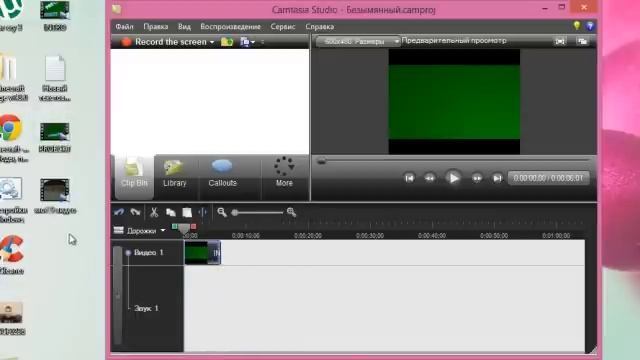The width and height of the screenshot is (640, 360).
Task: Select the dark video thumbnail desktop icon
Action: coord(55,190)
